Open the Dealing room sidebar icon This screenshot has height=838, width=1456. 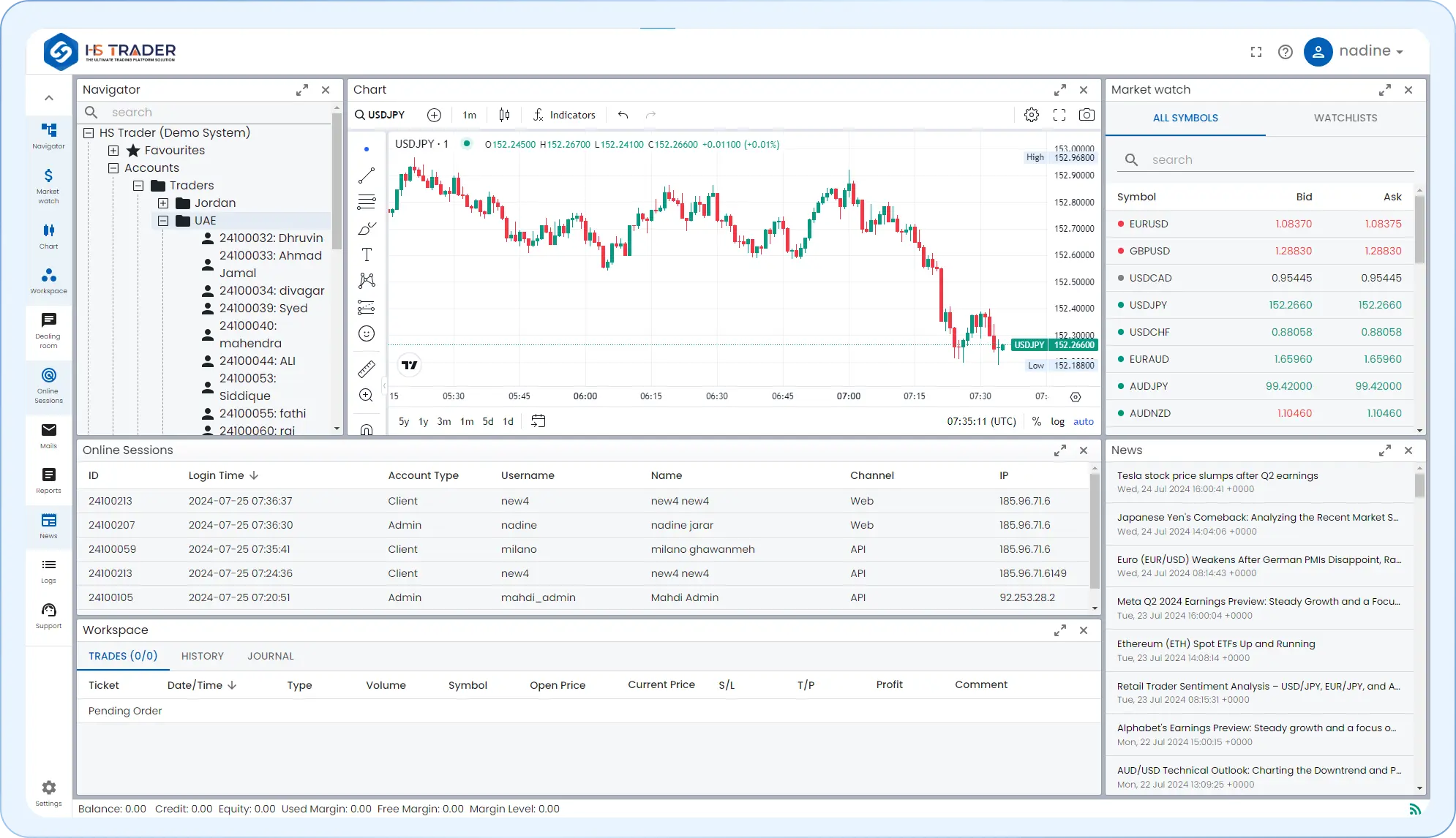48,329
